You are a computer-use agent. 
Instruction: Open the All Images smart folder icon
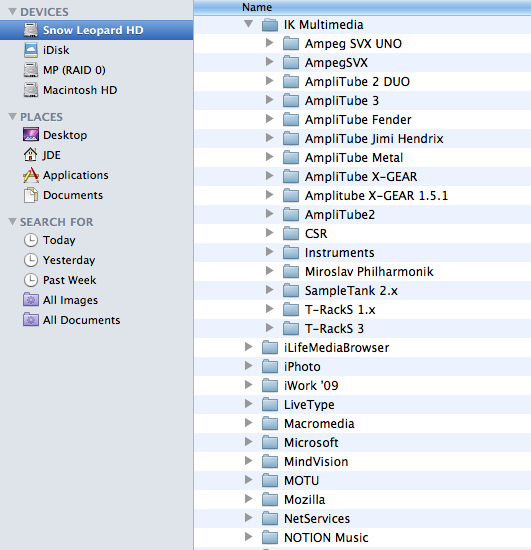[31, 300]
